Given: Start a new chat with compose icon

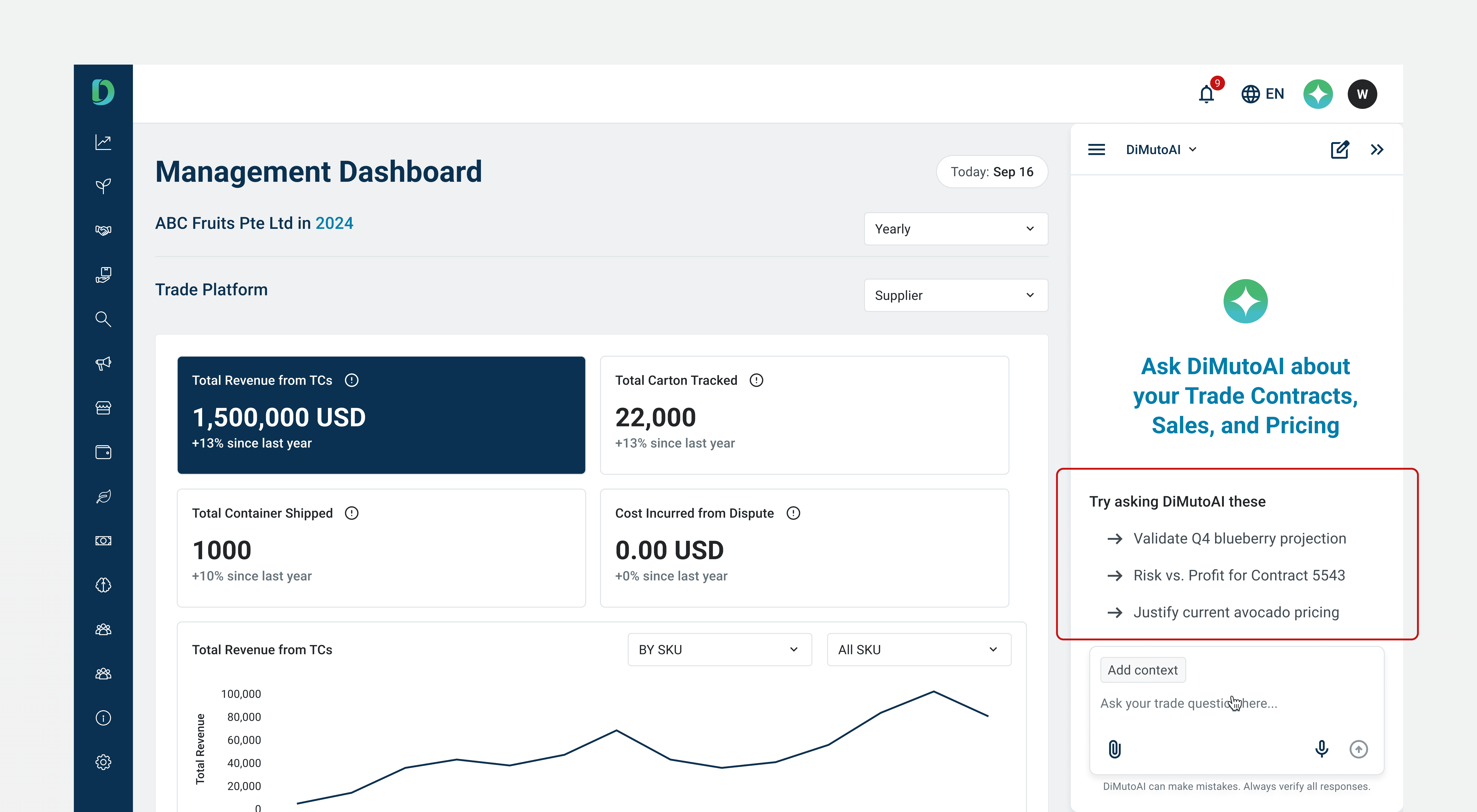Looking at the screenshot, I should pyautogui.click(x=1339, y=149).
